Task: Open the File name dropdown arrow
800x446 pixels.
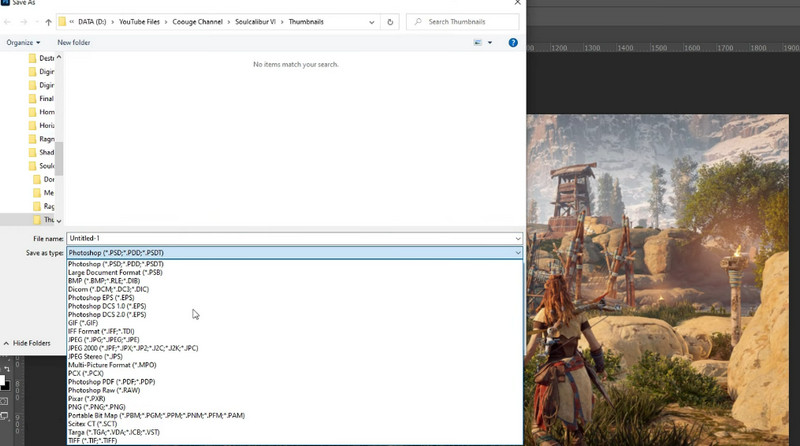Action: coord(518,238)
